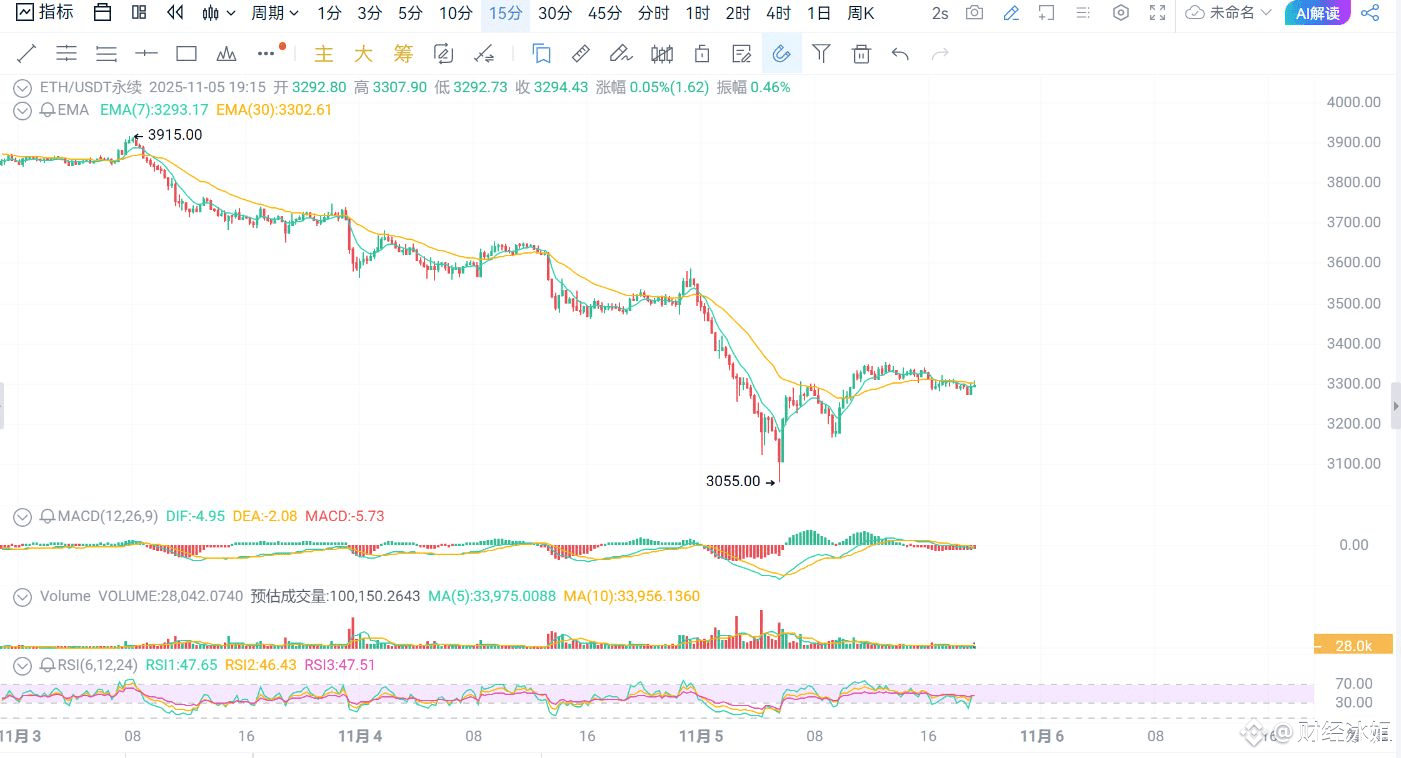Switch to the 4时 timeframe
This screenshot has width=1401, height=758.
[x=778, y=13]
